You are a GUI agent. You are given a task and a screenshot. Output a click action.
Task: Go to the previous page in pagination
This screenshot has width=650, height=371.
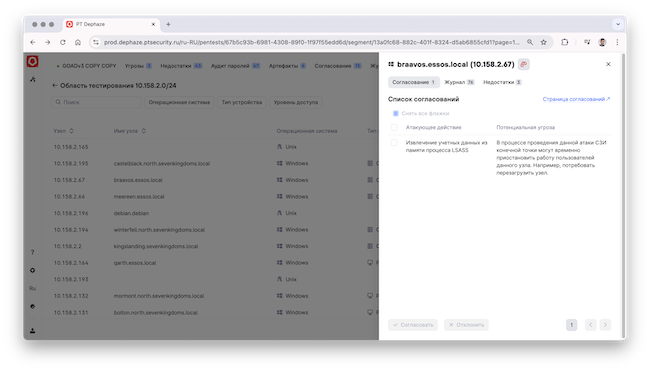point(591,325)
